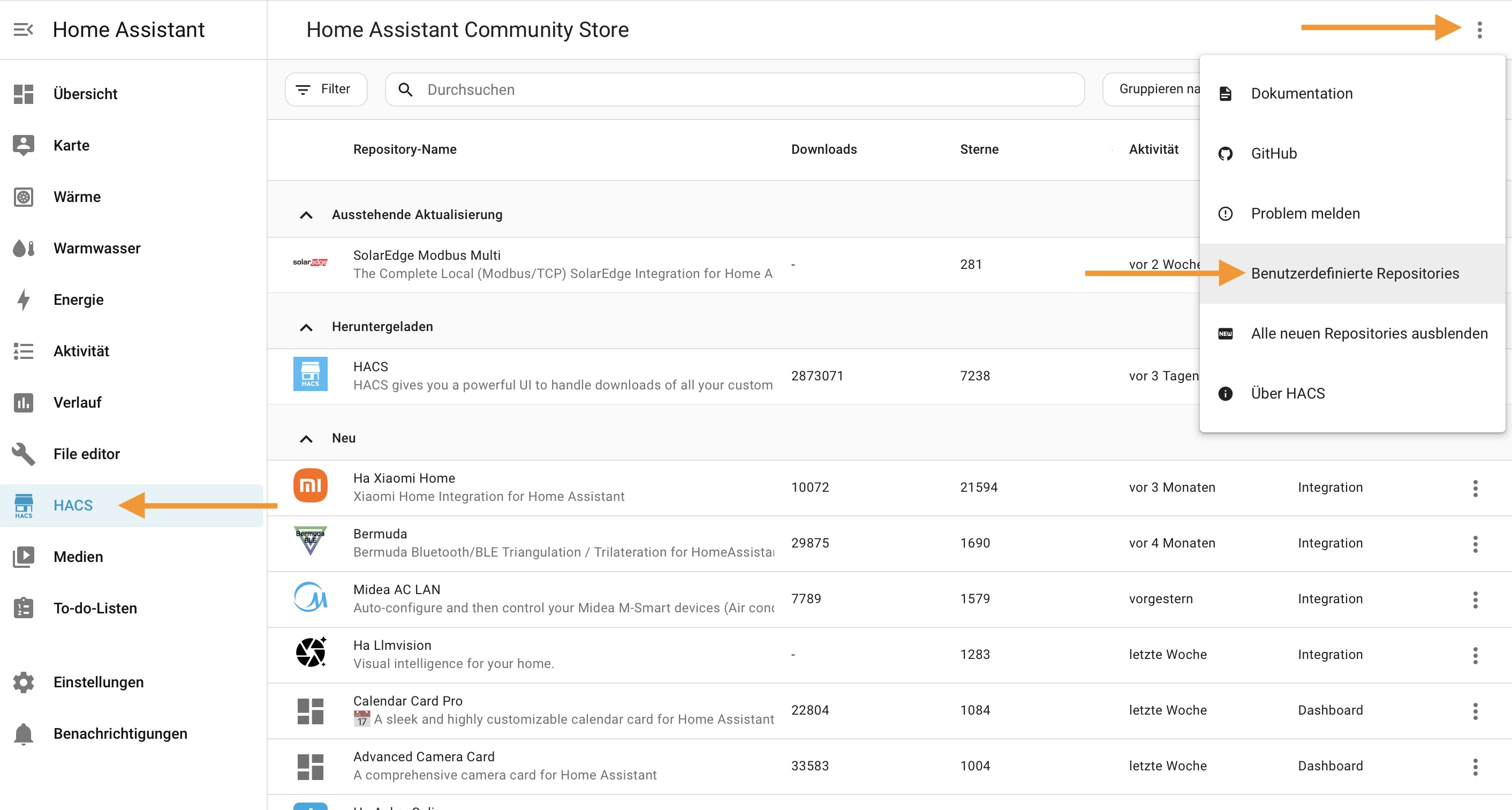The width and height of the screenshot is (1512, 810).
Task: Open the Einstellungen gear icon
Action: tap(24, 682)
